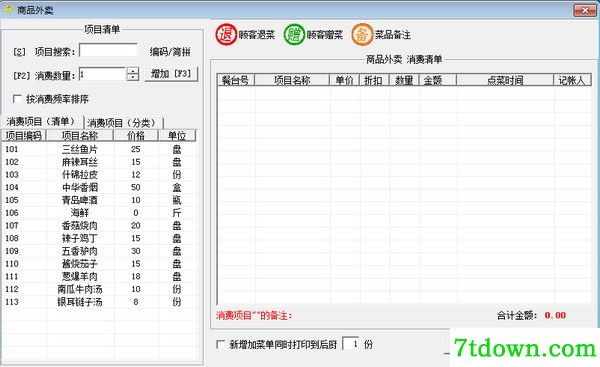Select item 麻辣耳丝
The height and width of the screenshot is (367, 600).
pyautogui.click(x=80, y=162)
